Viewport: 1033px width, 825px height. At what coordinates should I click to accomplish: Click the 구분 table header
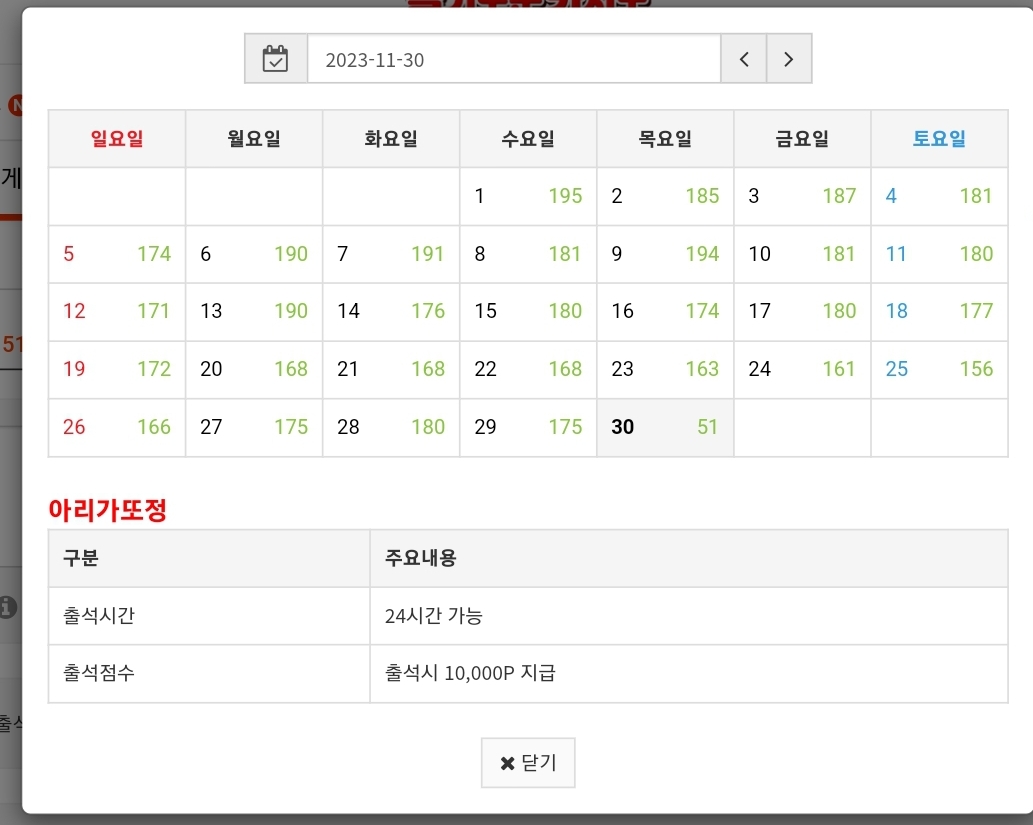pyautogui.click(x=209, y=559)
